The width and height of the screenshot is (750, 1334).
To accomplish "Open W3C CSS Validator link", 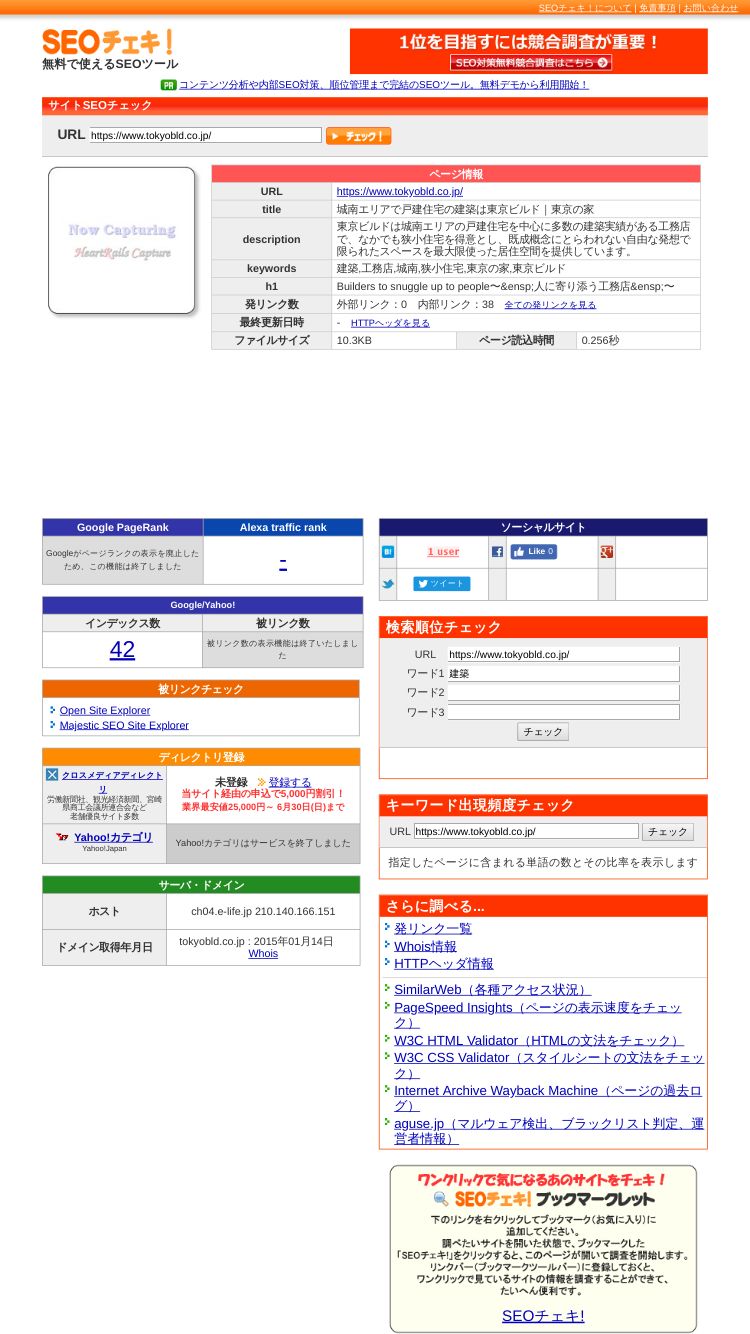I will click(x=549, y=1065).
